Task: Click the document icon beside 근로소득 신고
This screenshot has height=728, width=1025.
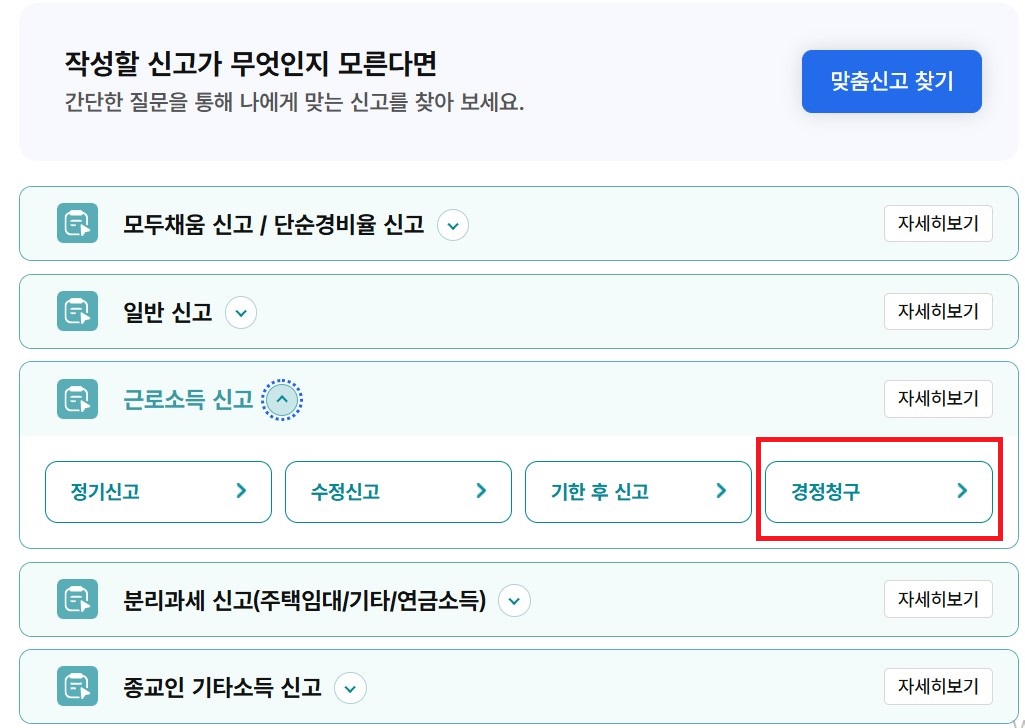Action: [76, 398]
